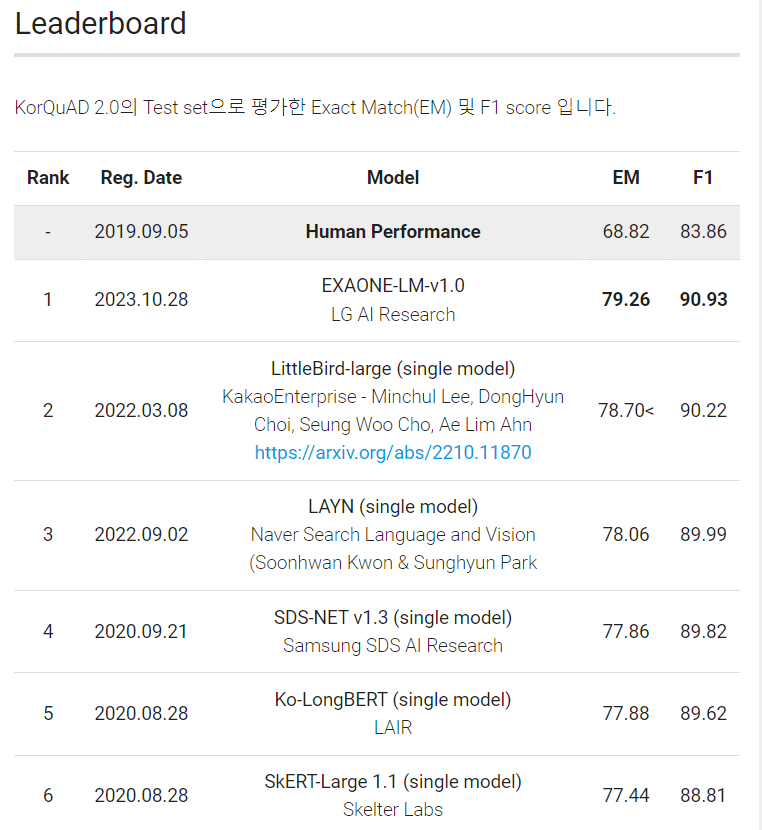The height and width of the screenshot is (830, 762).
Task: Click F1 score 89.62
Action: [x=703, y=714]
